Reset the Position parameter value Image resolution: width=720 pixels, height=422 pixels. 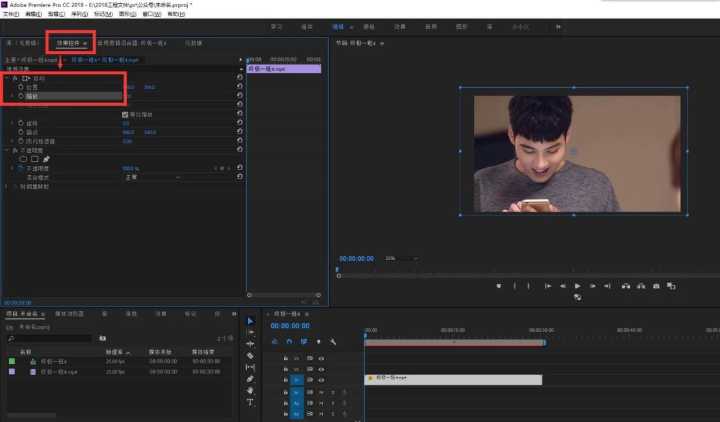click(240, 87)
